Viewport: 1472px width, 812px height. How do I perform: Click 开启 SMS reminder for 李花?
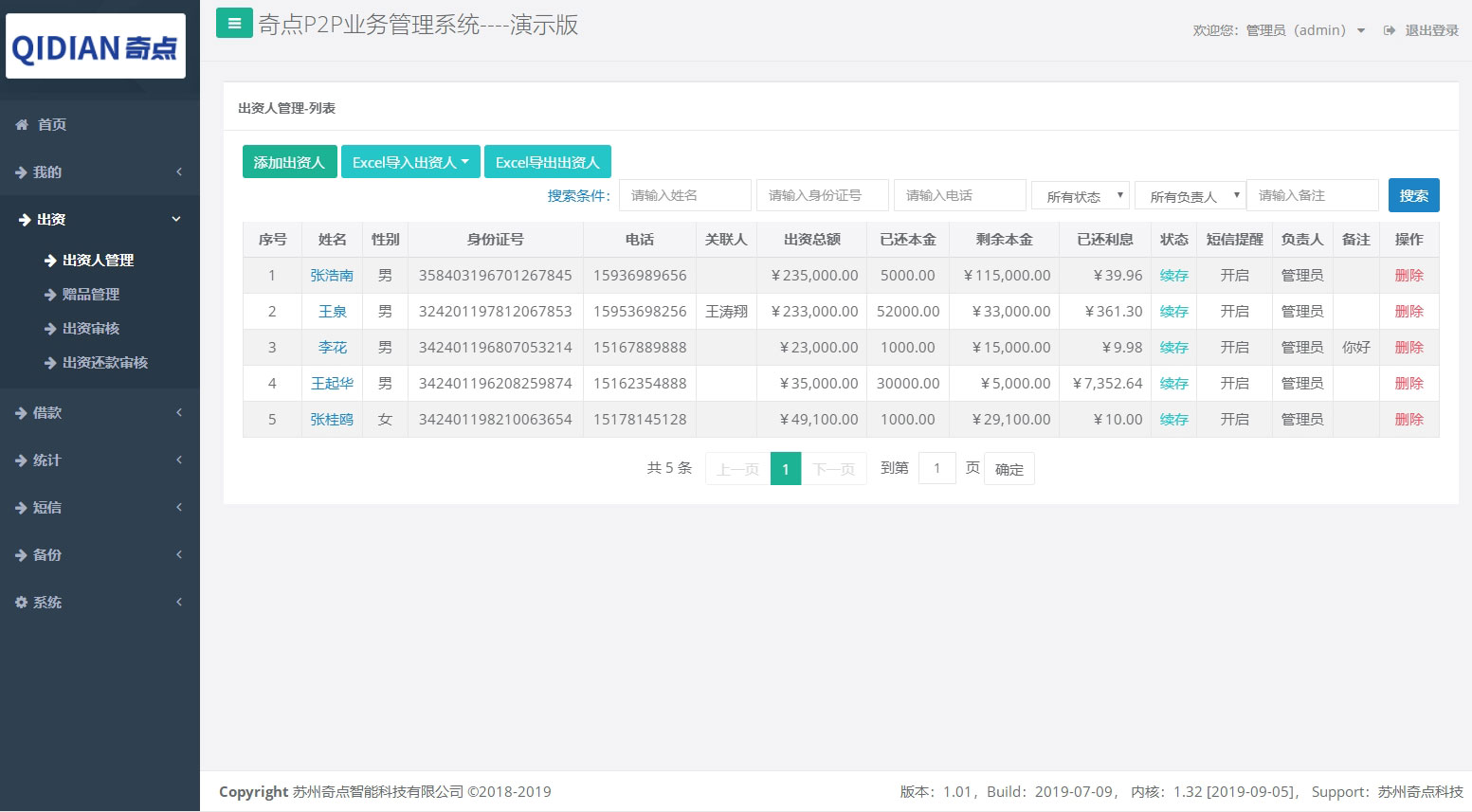click(x=1234, y=347)
